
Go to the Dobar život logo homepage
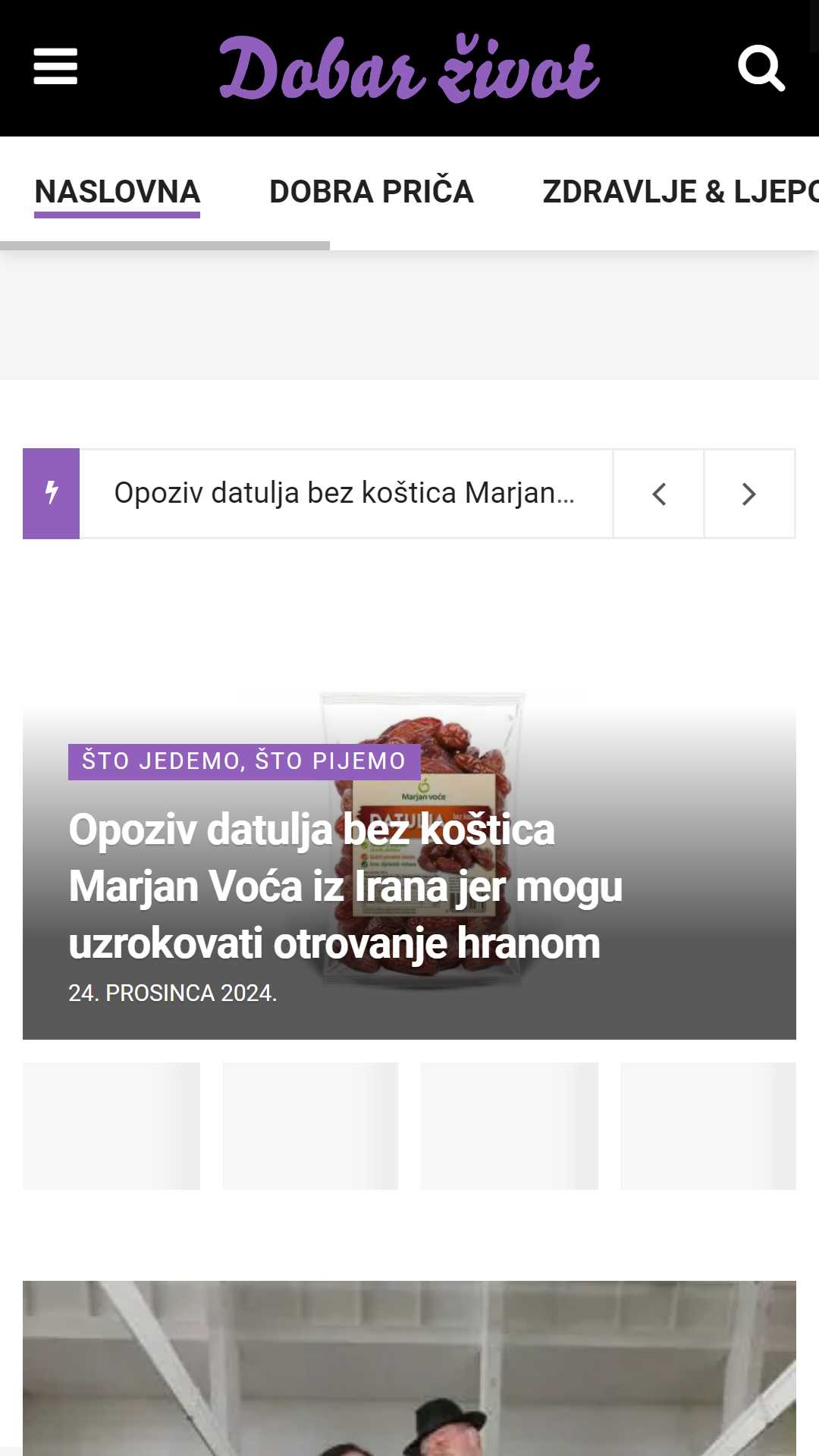click(409, 69)
